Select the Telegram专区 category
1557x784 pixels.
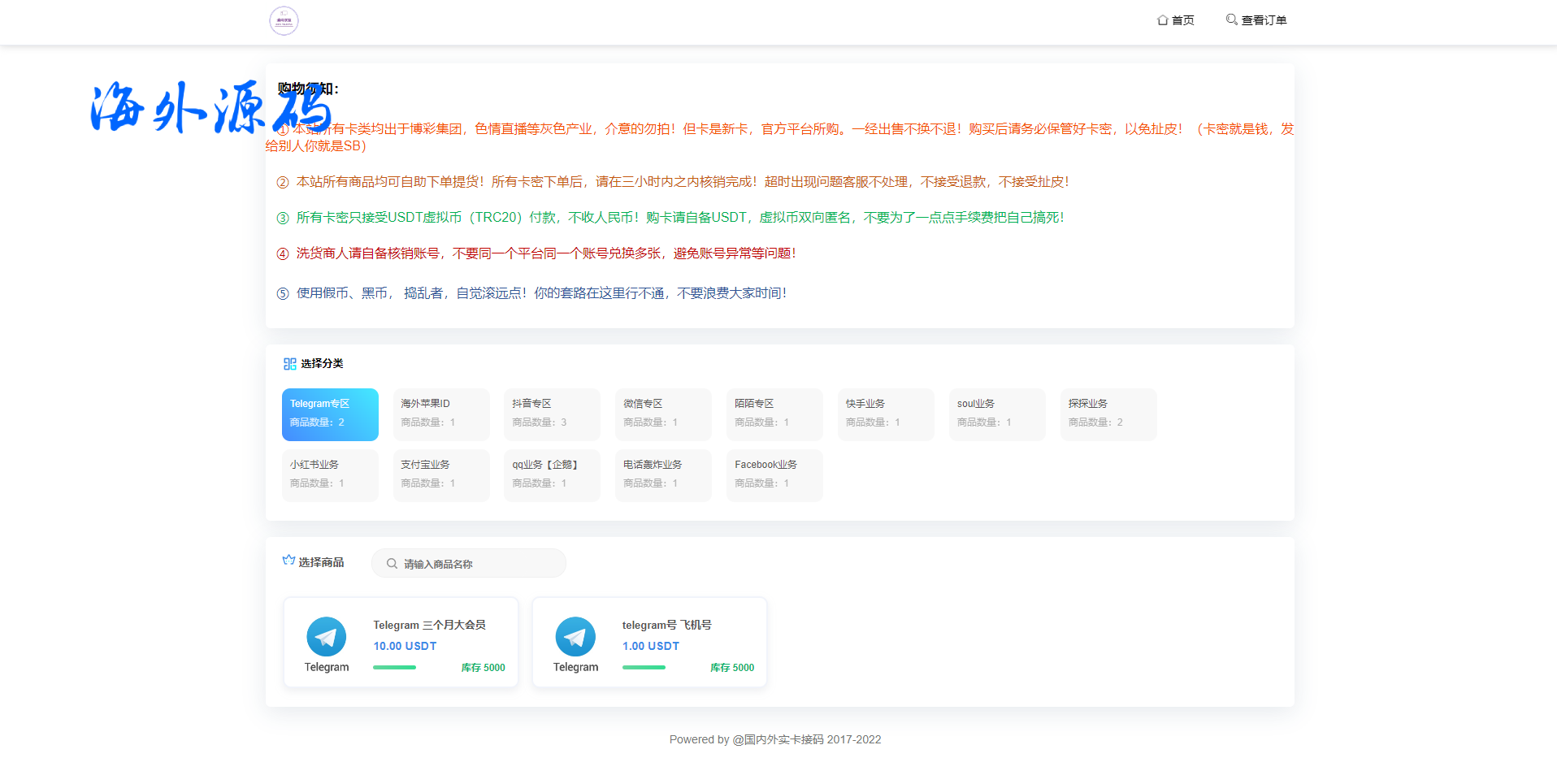point(330,414)
